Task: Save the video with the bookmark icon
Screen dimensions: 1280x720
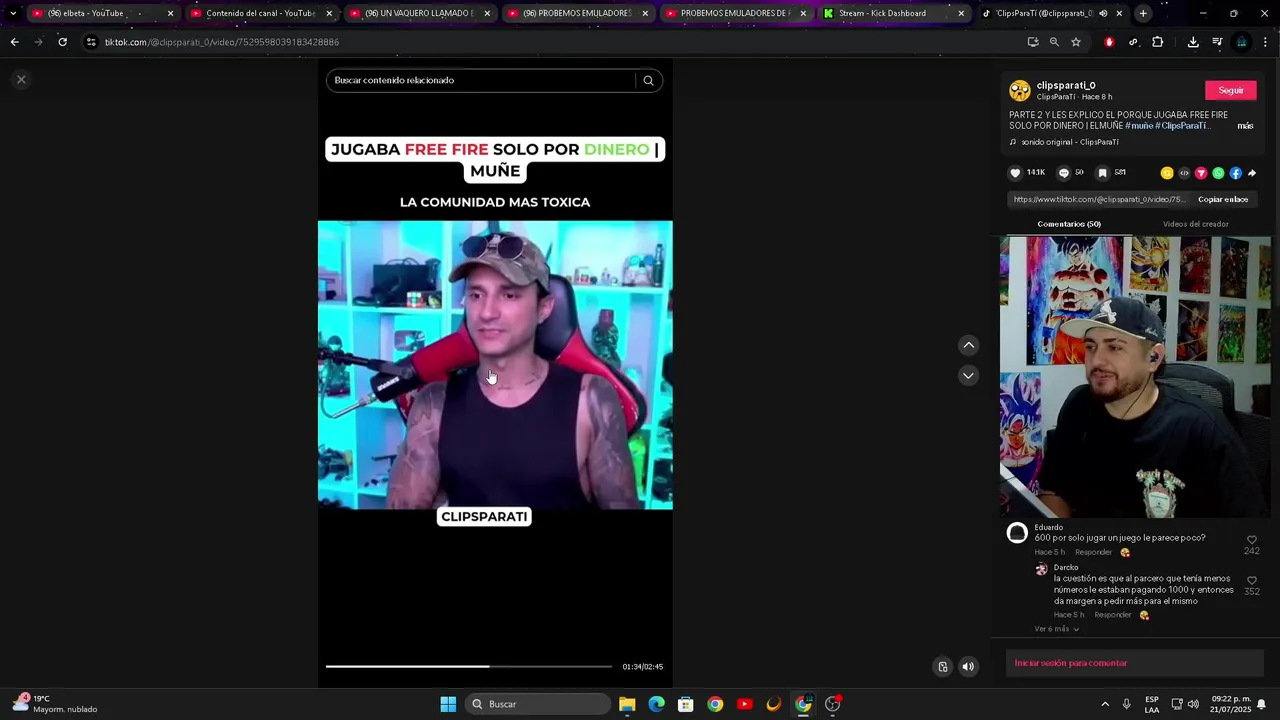Action: [1103, 173]
